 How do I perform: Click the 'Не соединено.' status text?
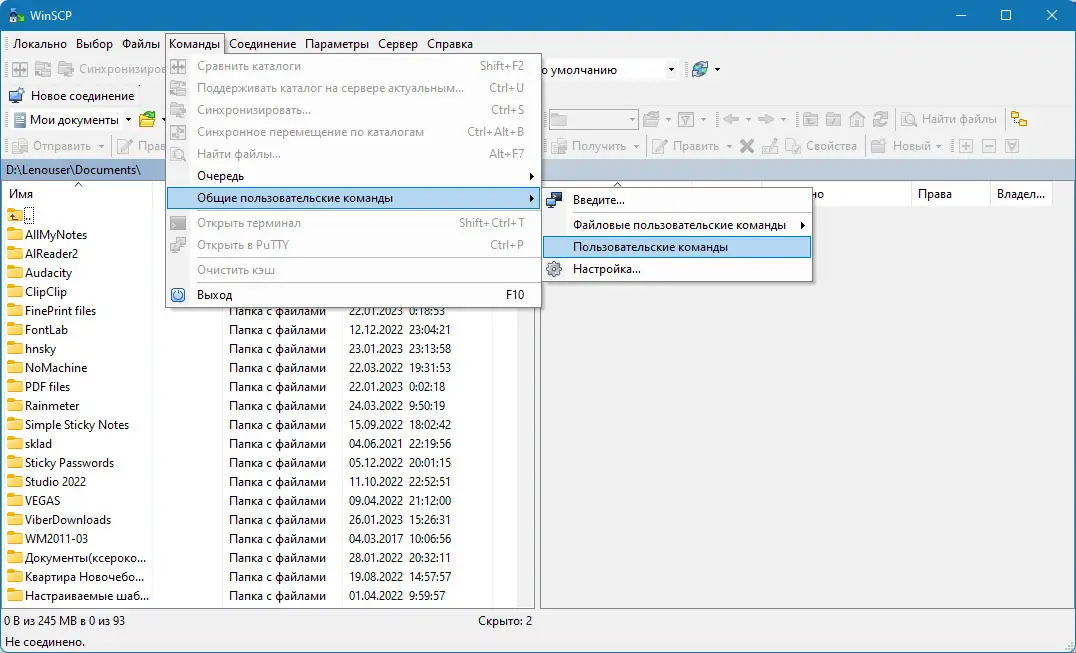(x=45, y=643)
